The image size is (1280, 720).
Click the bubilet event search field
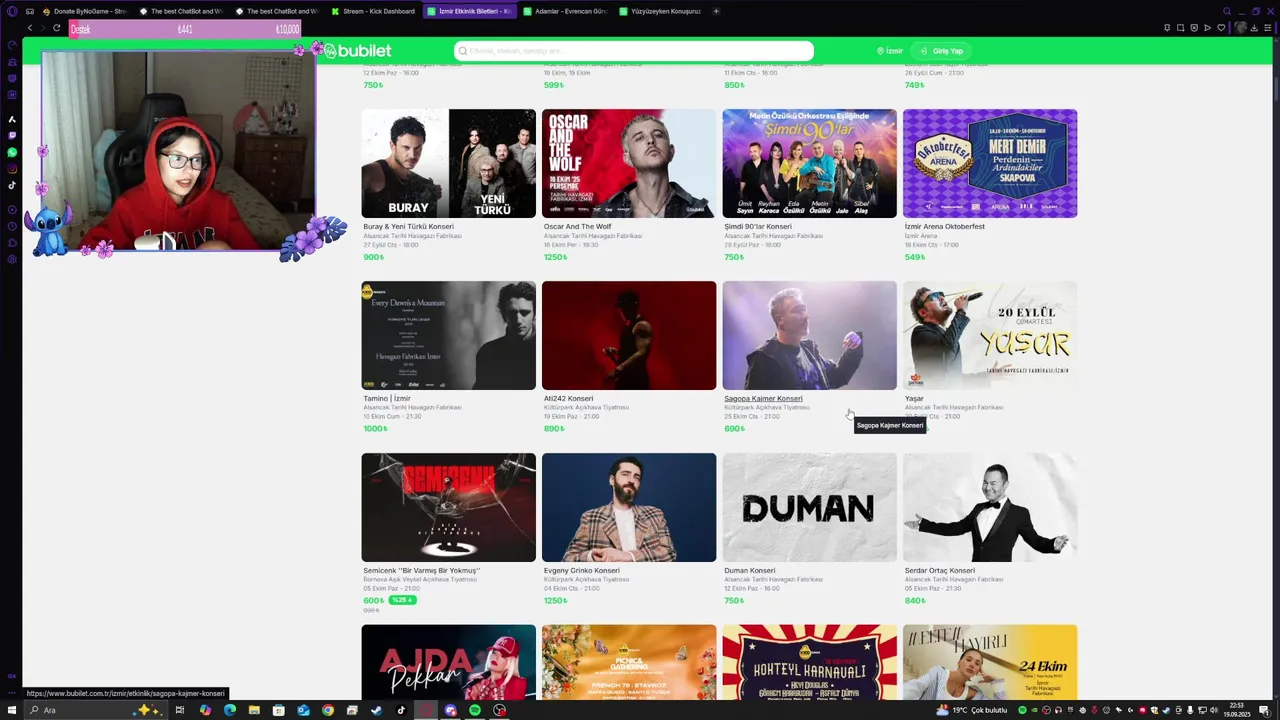tap(634, 51)
